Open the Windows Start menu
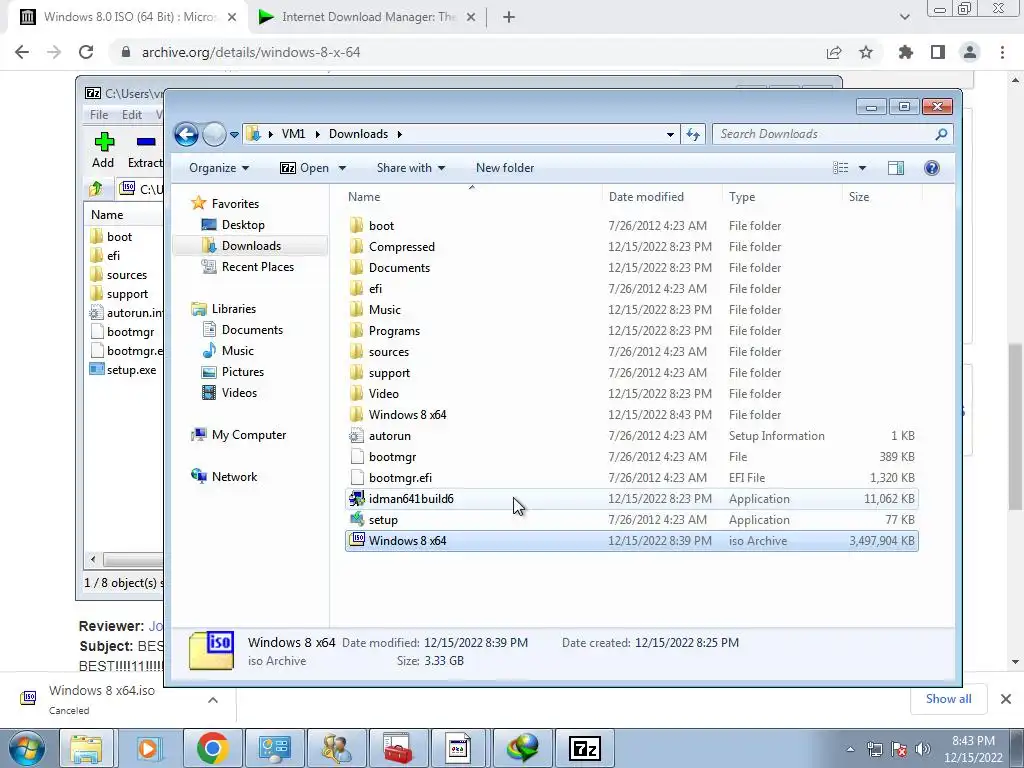1024x768 pixels. click(x=27, y=748)
